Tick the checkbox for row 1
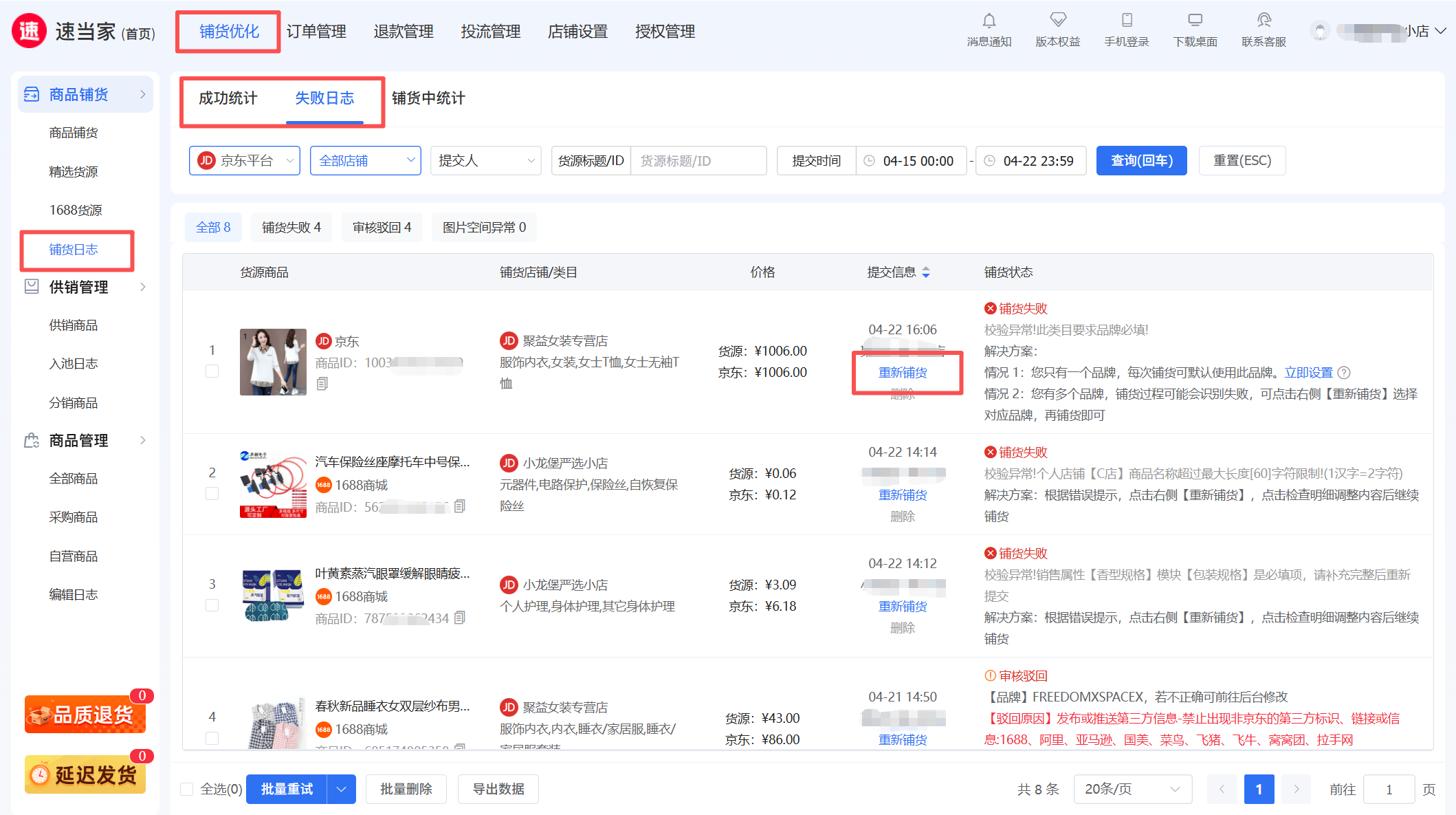The height and width of the screenshot is (815, 1456). coord(212,371)
